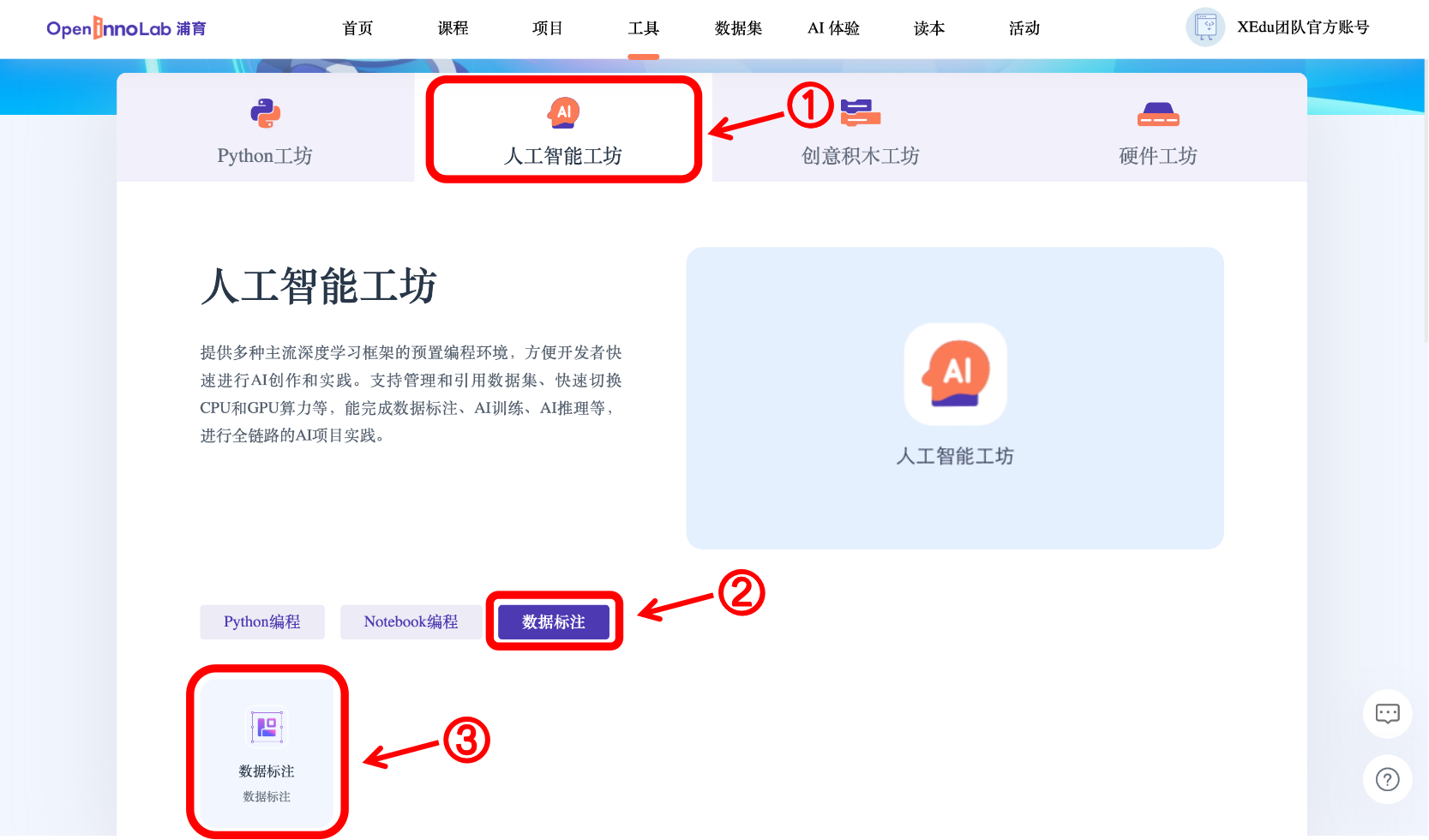This screenshot has width=1429, height=840.
Task: Switch to the Python工坊 tab
Action: coord(266,128)
